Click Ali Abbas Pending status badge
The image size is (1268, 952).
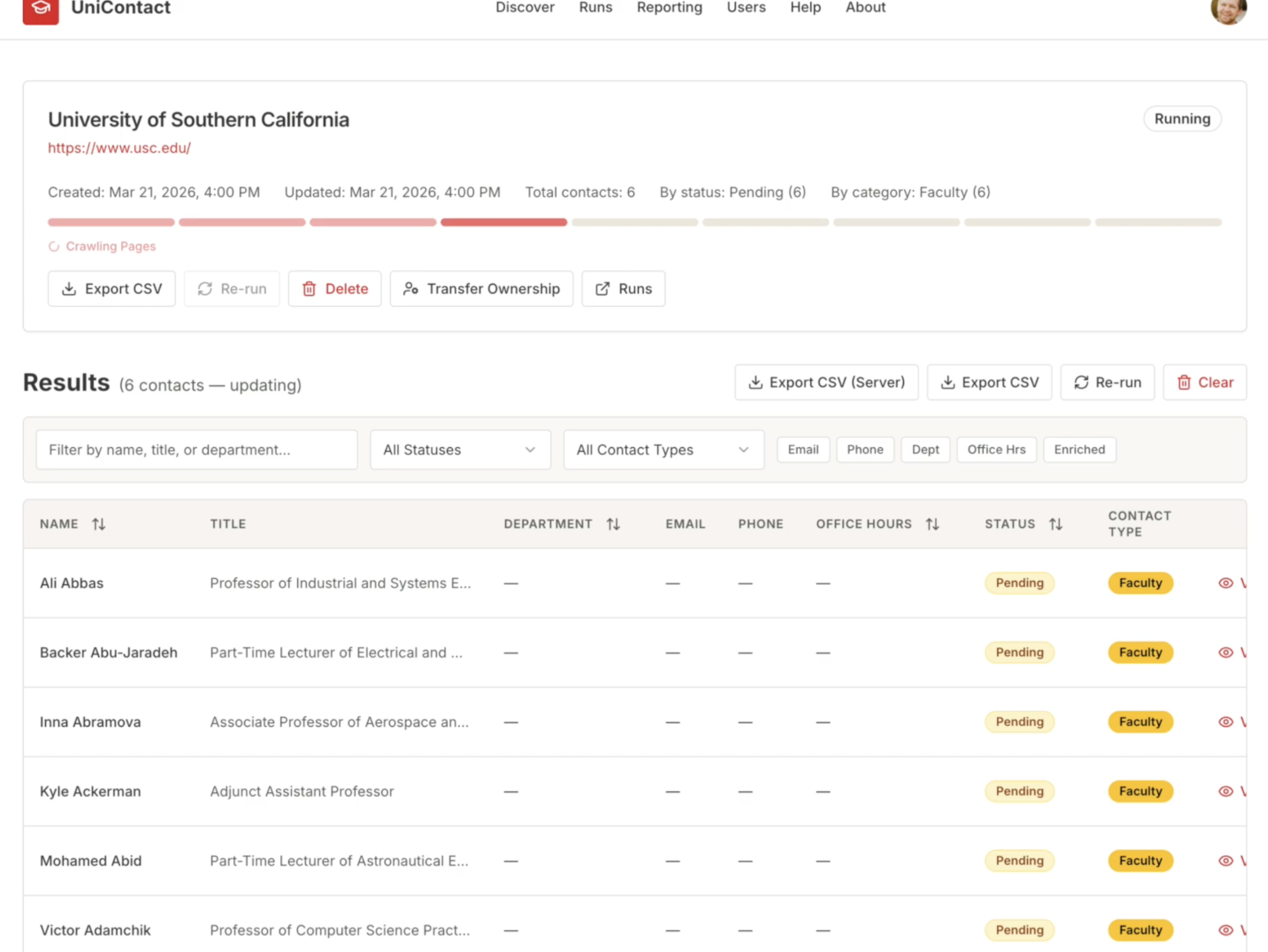pos(1019,583)
